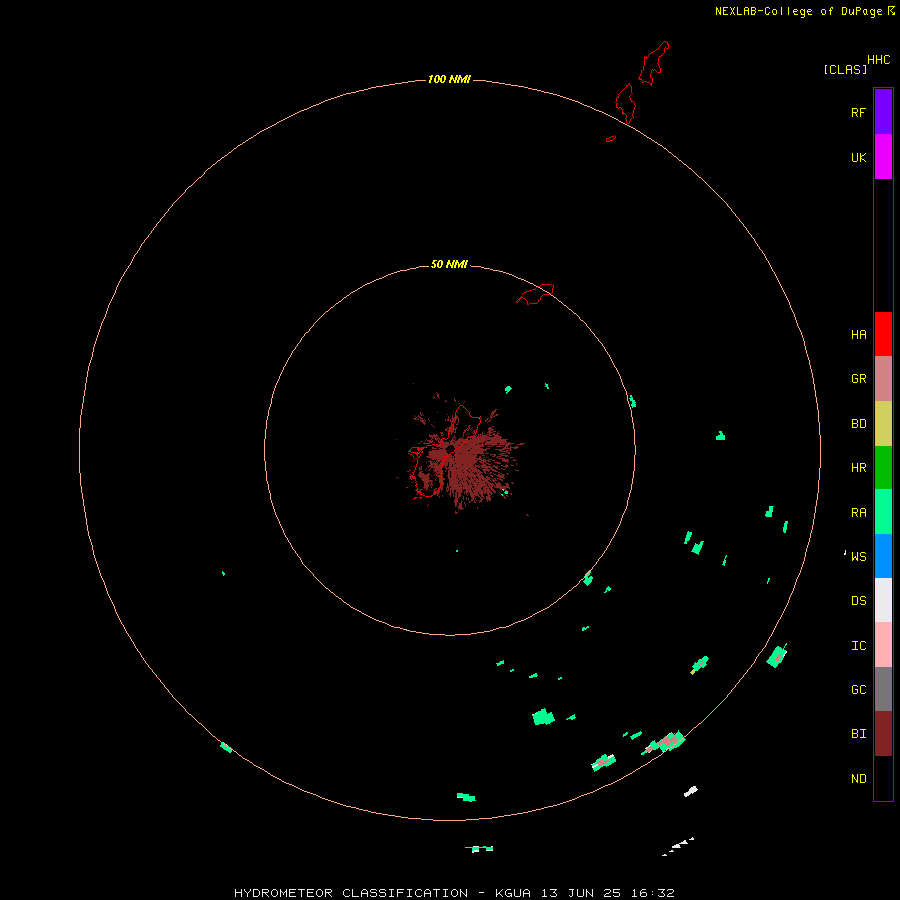Click the HA red legend swatch
The width and height of the screenshot is (900, 900).
point(883,334)
